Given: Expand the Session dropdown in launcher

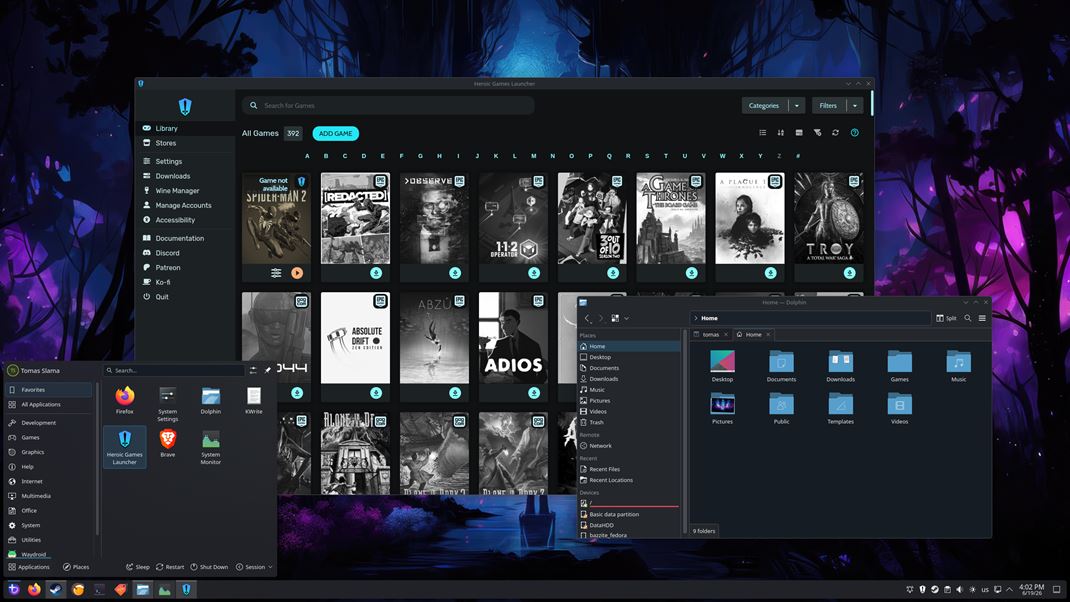Looking at the screenshot, I should pyautogui.click(x=254, y=567).
